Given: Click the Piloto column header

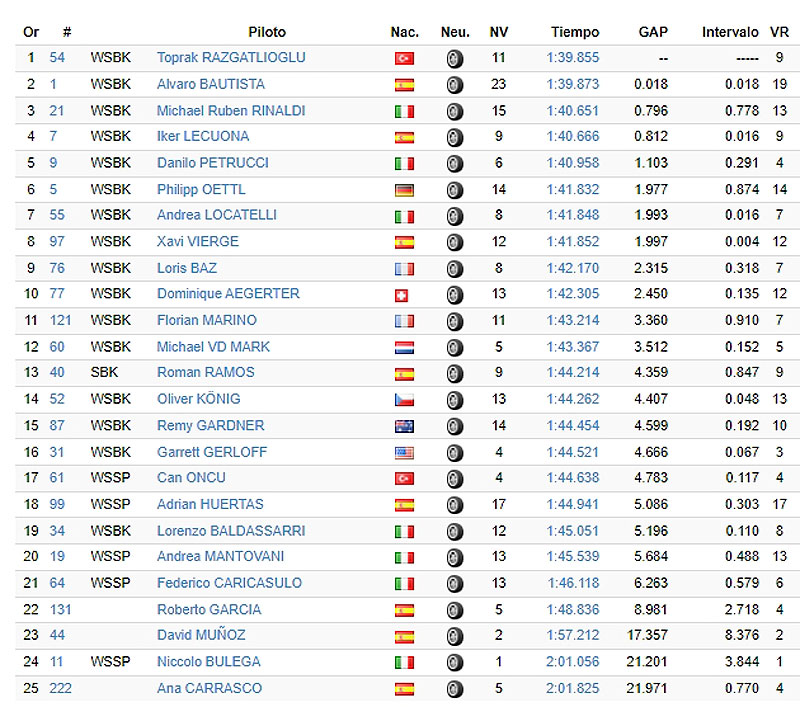Looking at the screenshot, I should click(267, 32).
